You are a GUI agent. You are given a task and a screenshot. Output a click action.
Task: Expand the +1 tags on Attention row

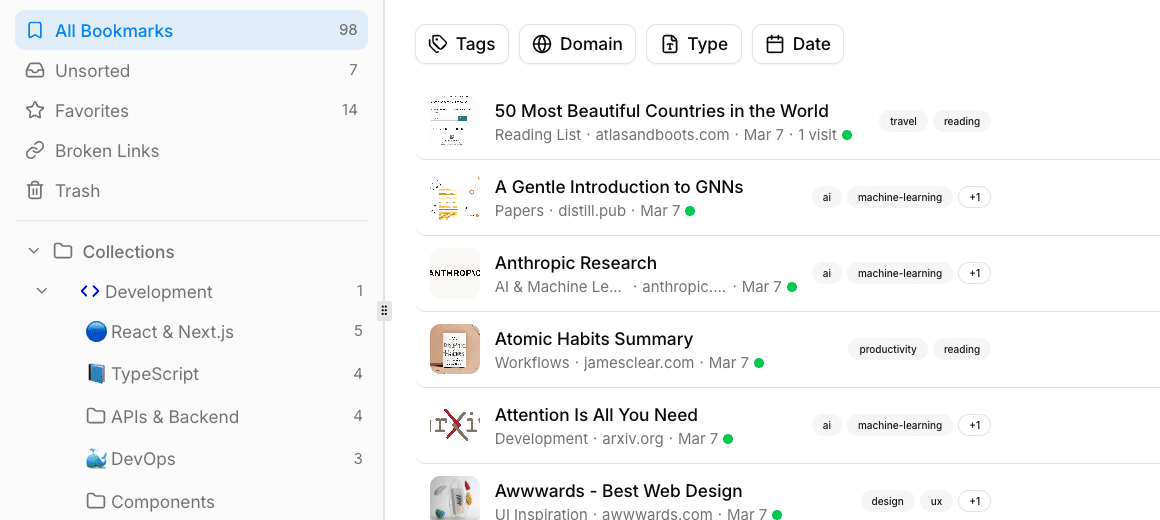[x=974, y=425]
